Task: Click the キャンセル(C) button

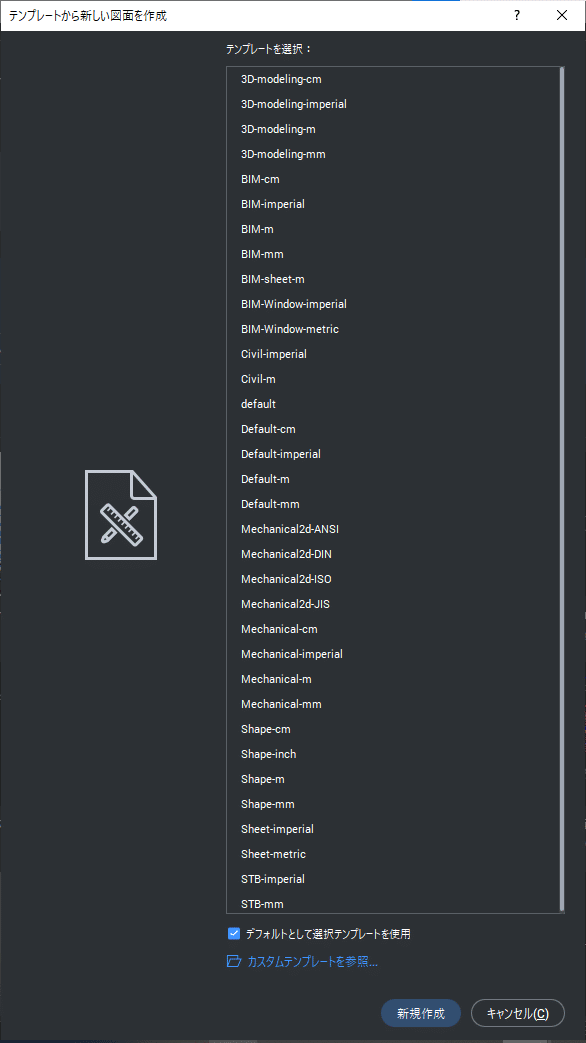Action: [517, 1014]
